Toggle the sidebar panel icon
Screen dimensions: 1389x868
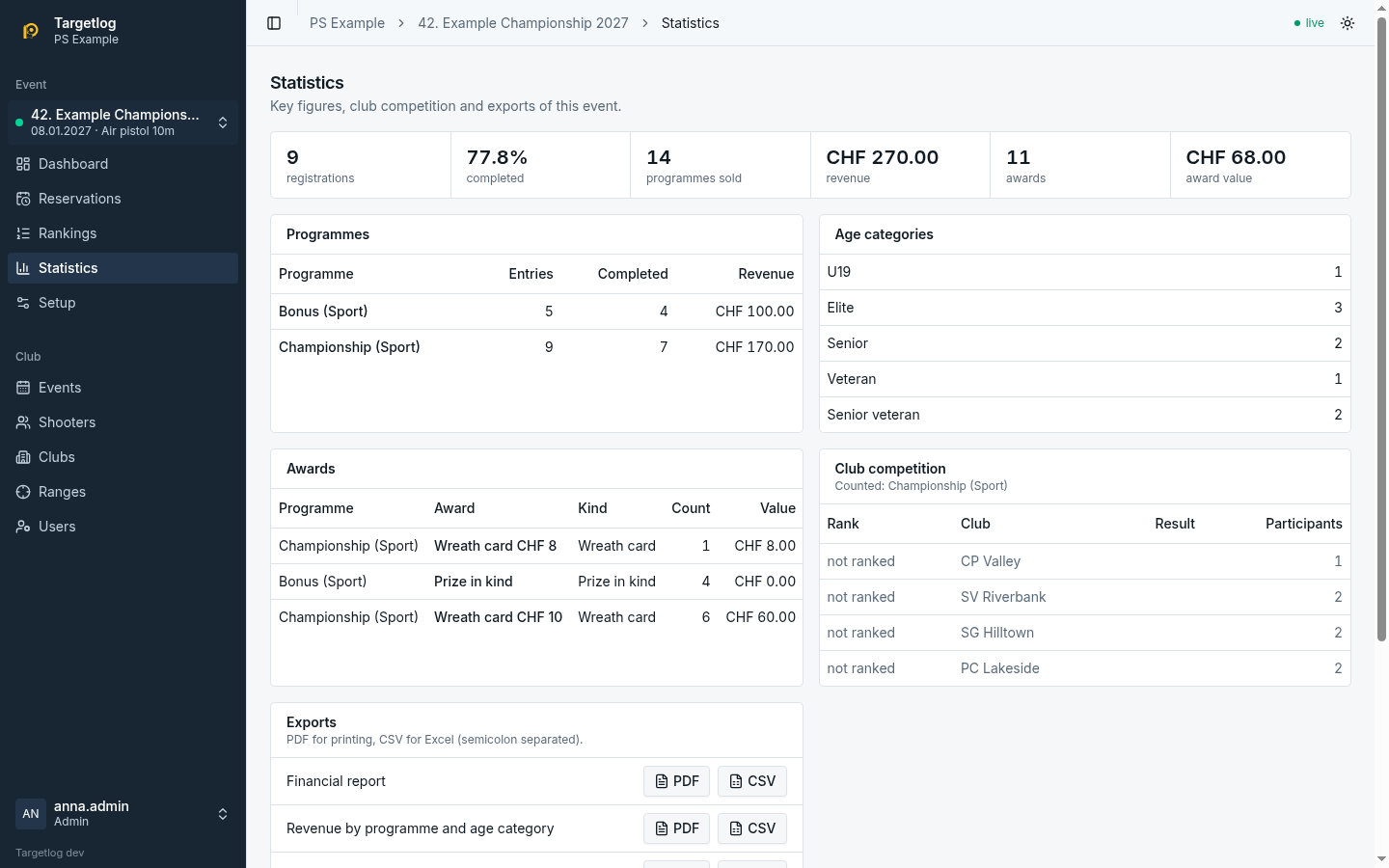274,23
